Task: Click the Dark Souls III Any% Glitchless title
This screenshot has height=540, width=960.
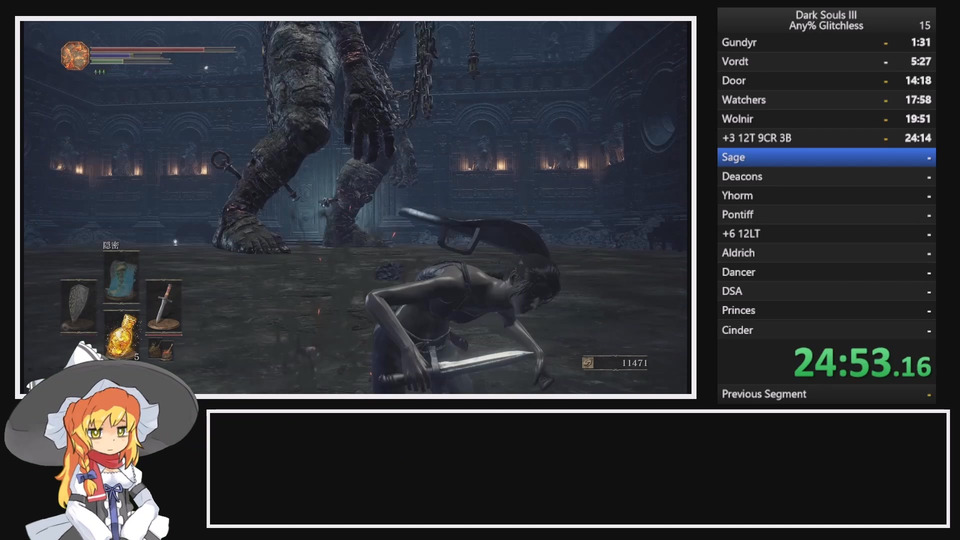Action: point(825,20)
